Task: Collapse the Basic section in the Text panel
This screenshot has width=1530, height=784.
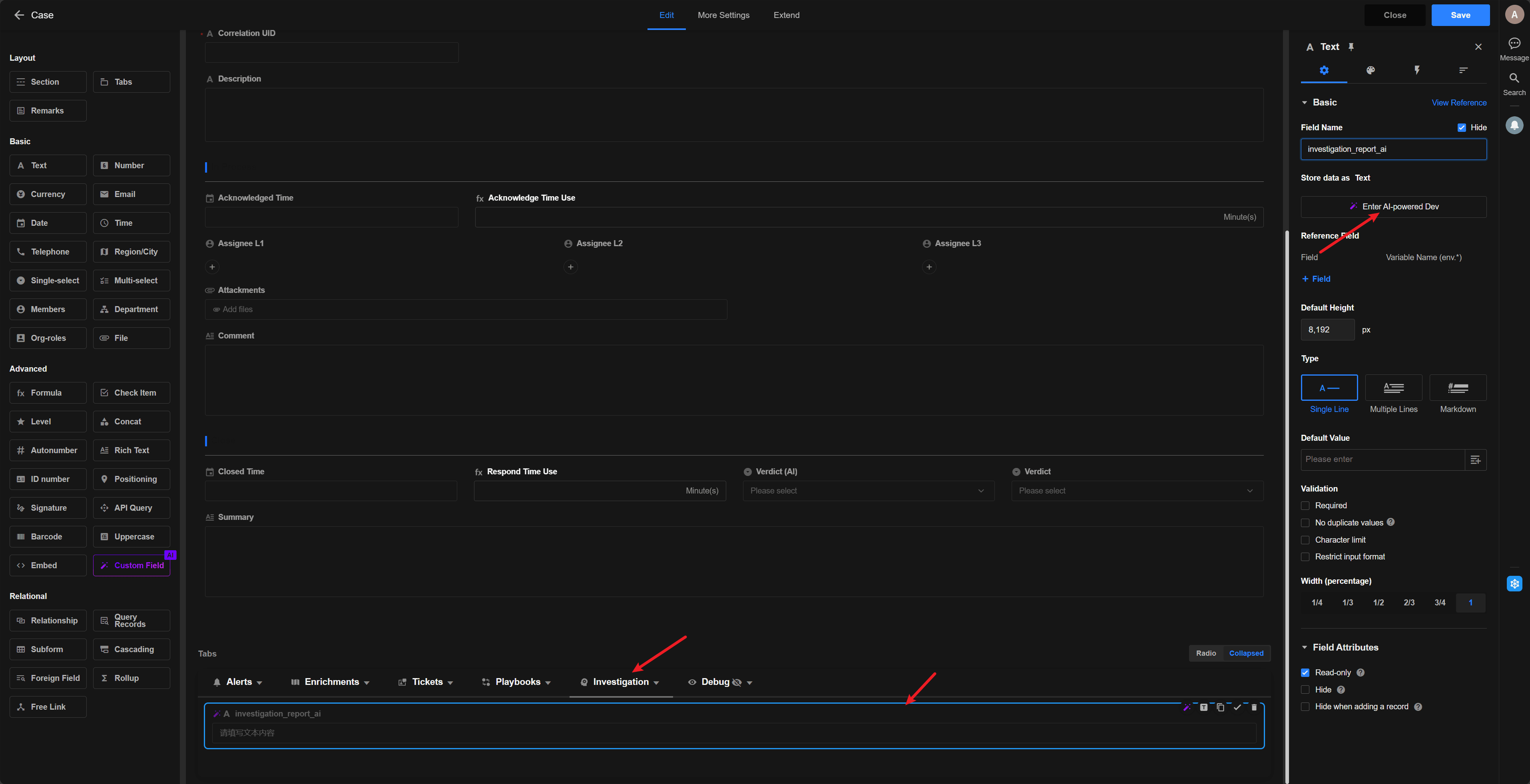Action: point(1304,103)
